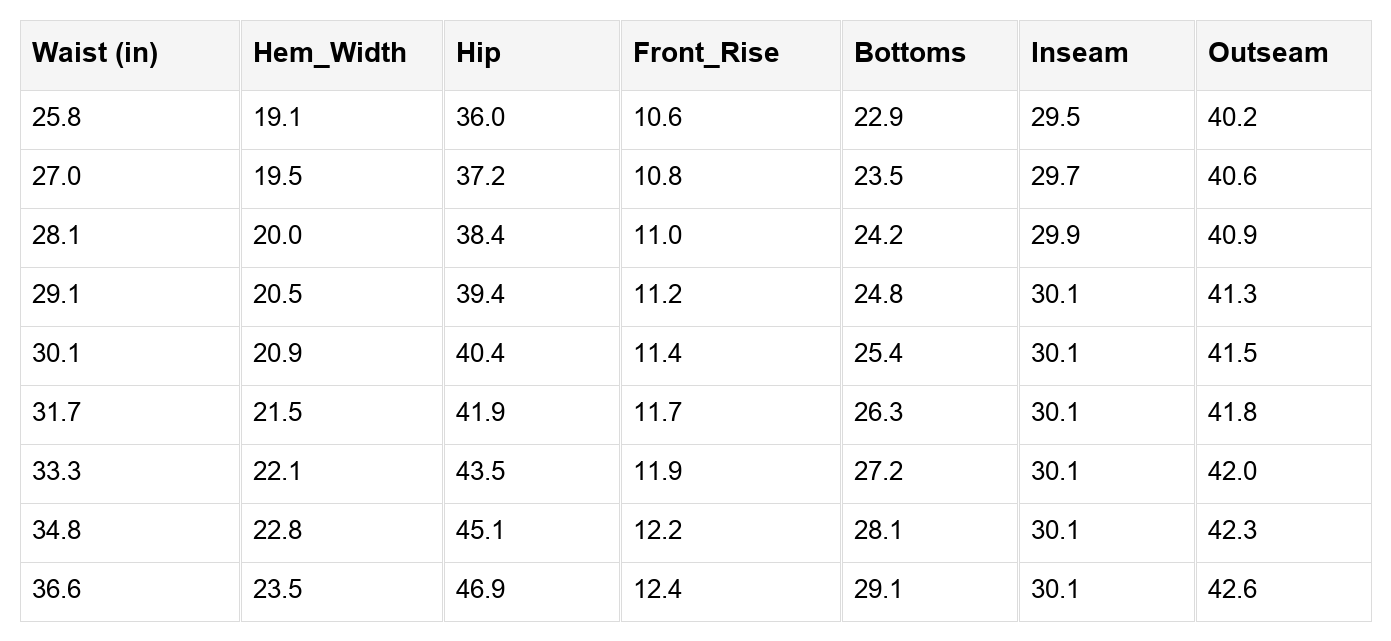Click the bottoms value 25.4
The image size is (1391, 641).
879,354
